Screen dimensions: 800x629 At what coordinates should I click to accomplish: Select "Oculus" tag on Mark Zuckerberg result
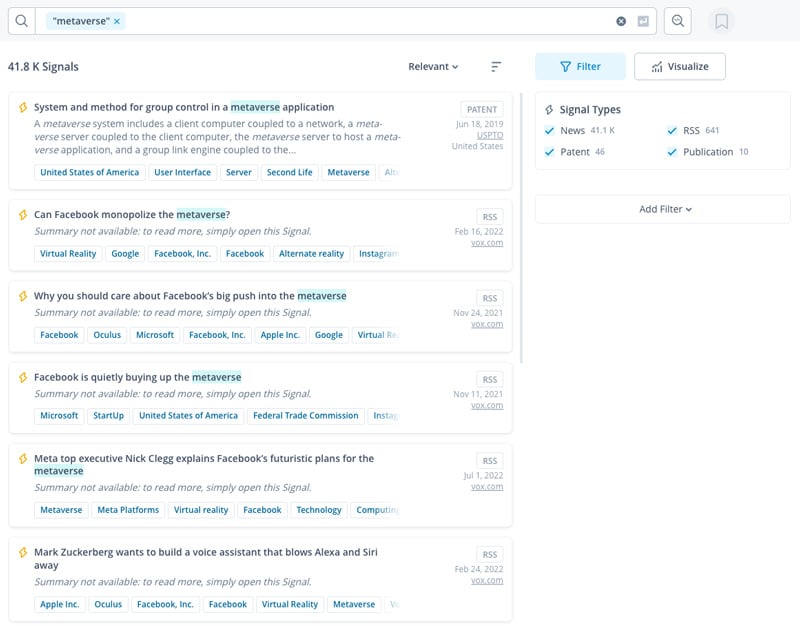108,605
